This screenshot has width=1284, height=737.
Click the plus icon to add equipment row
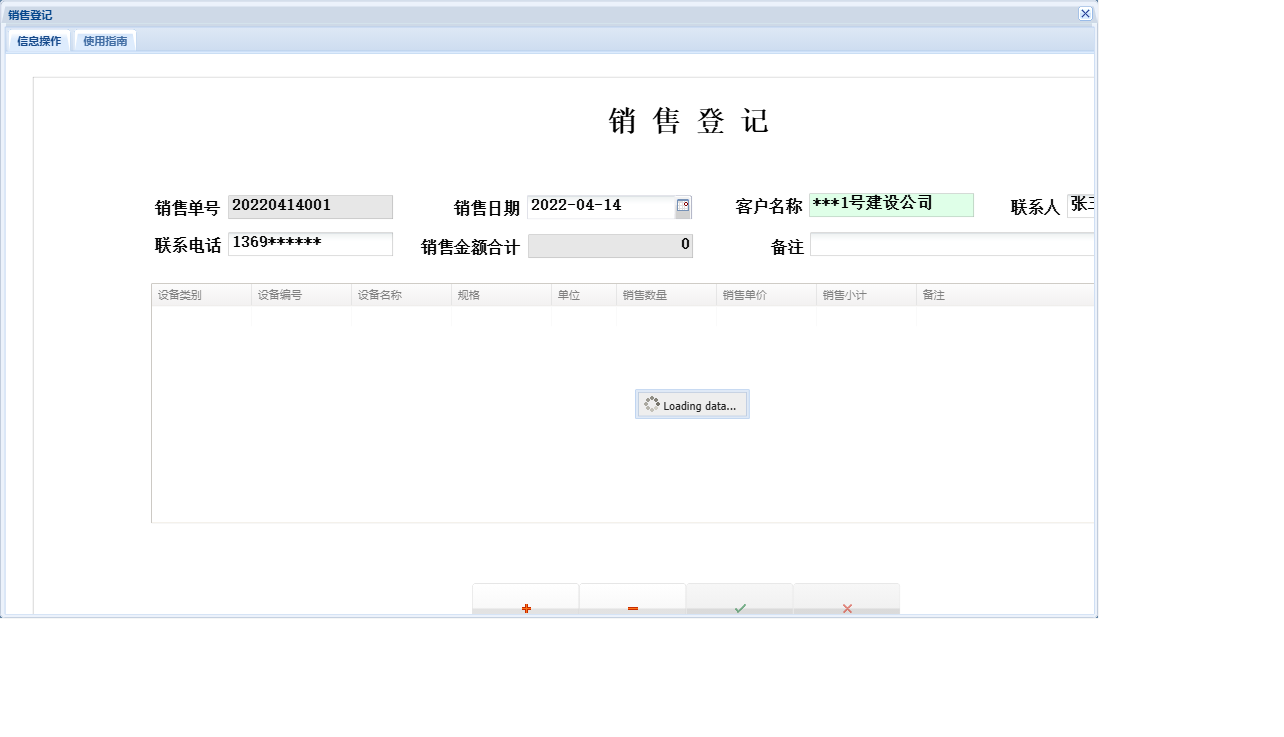pyautogui.click(x=525, y=606)
